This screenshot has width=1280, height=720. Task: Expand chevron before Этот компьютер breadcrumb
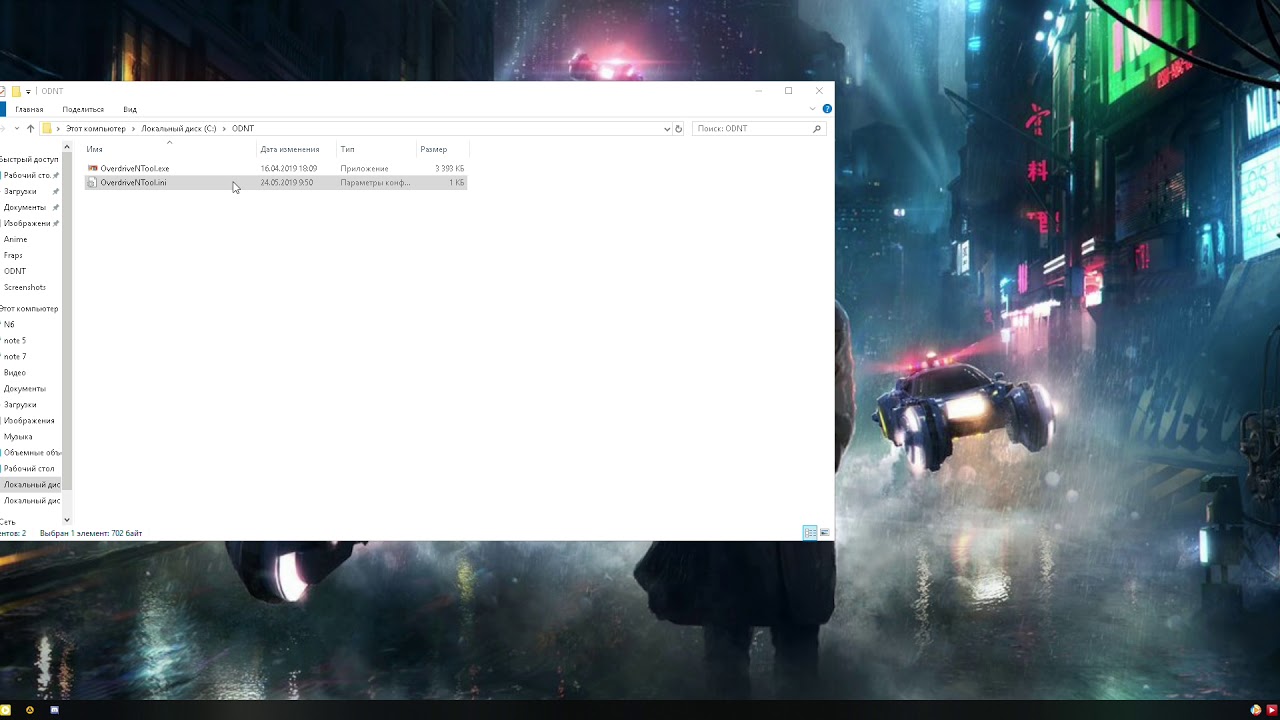point(58,128)
